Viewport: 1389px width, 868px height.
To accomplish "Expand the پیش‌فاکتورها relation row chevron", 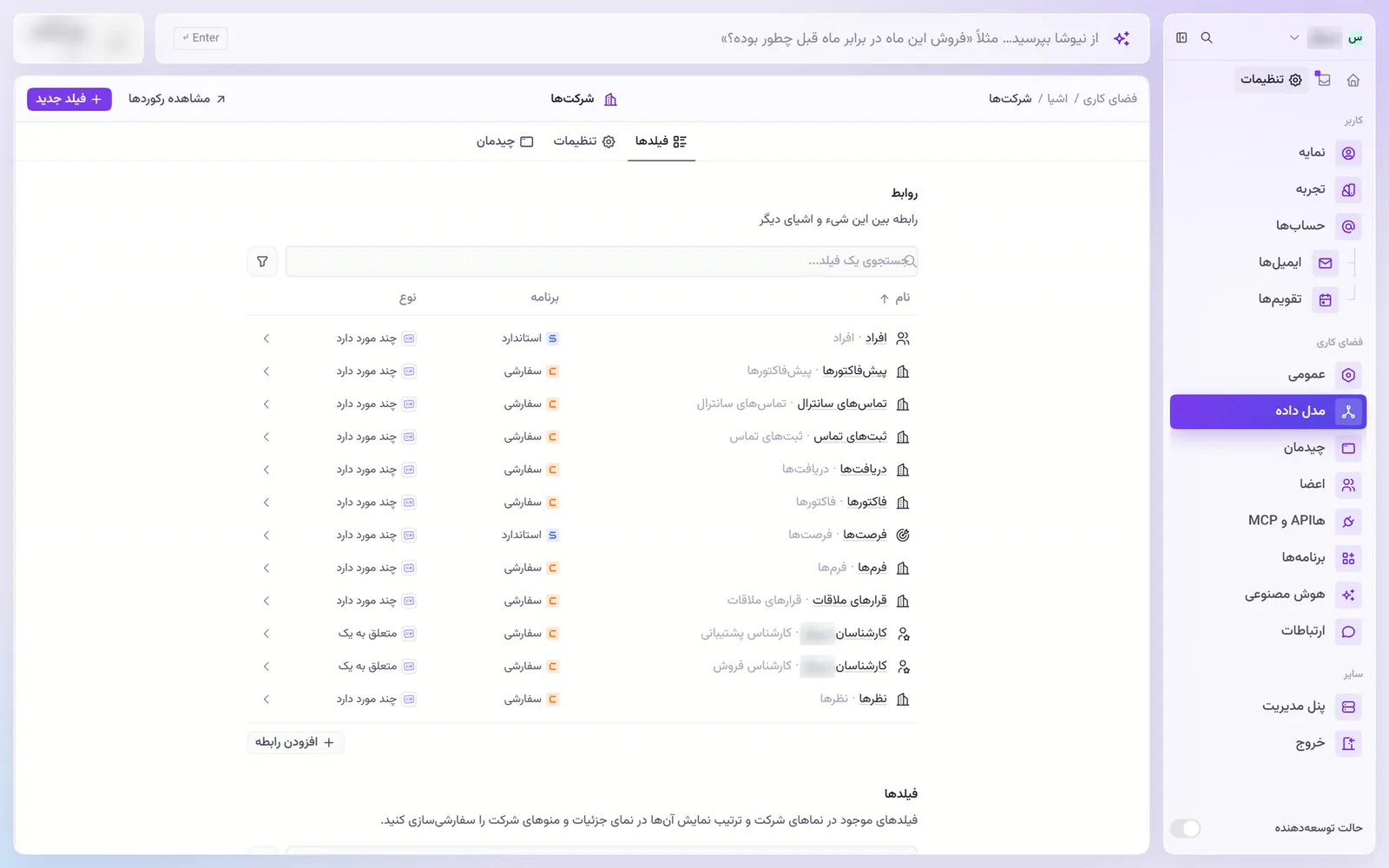I will point(267,372).
